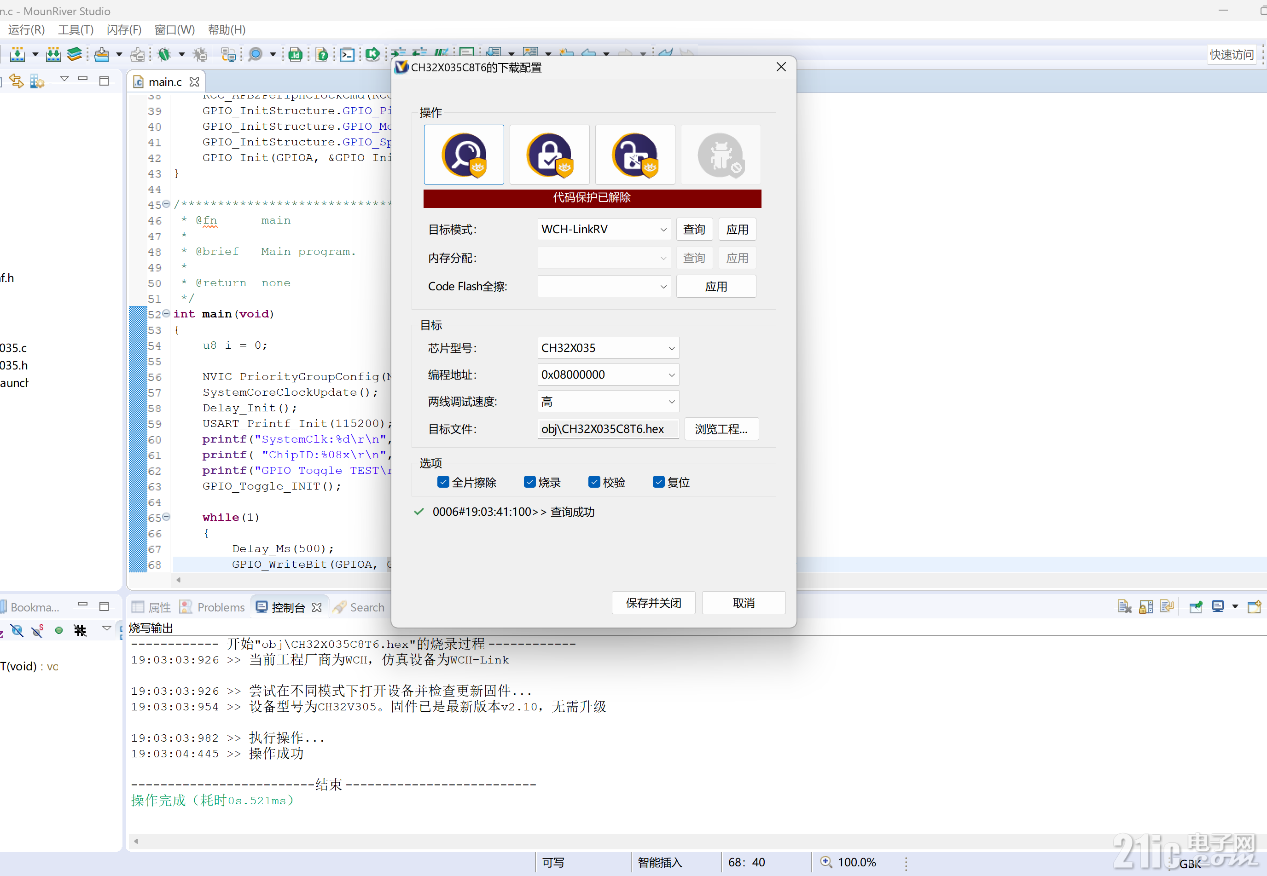This screenshot has height=876, width=1267.
Task: Click the 浏览工程... button
Action: (x=722, y=429)
